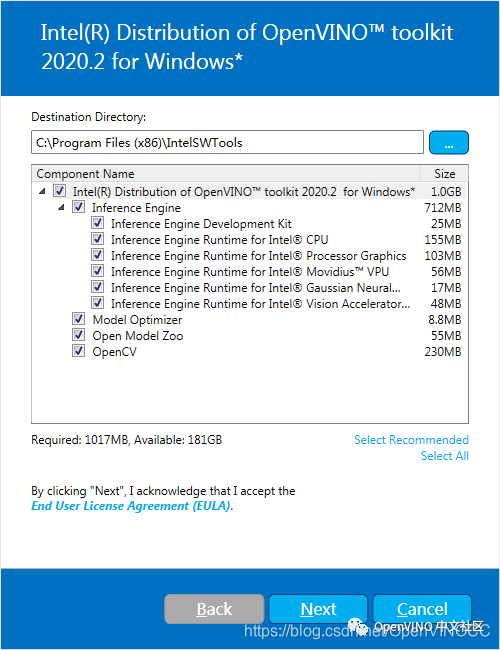The width and height of the screenshot is (500, 650).
Task: Click the Component Name column header
Action: 226,174
